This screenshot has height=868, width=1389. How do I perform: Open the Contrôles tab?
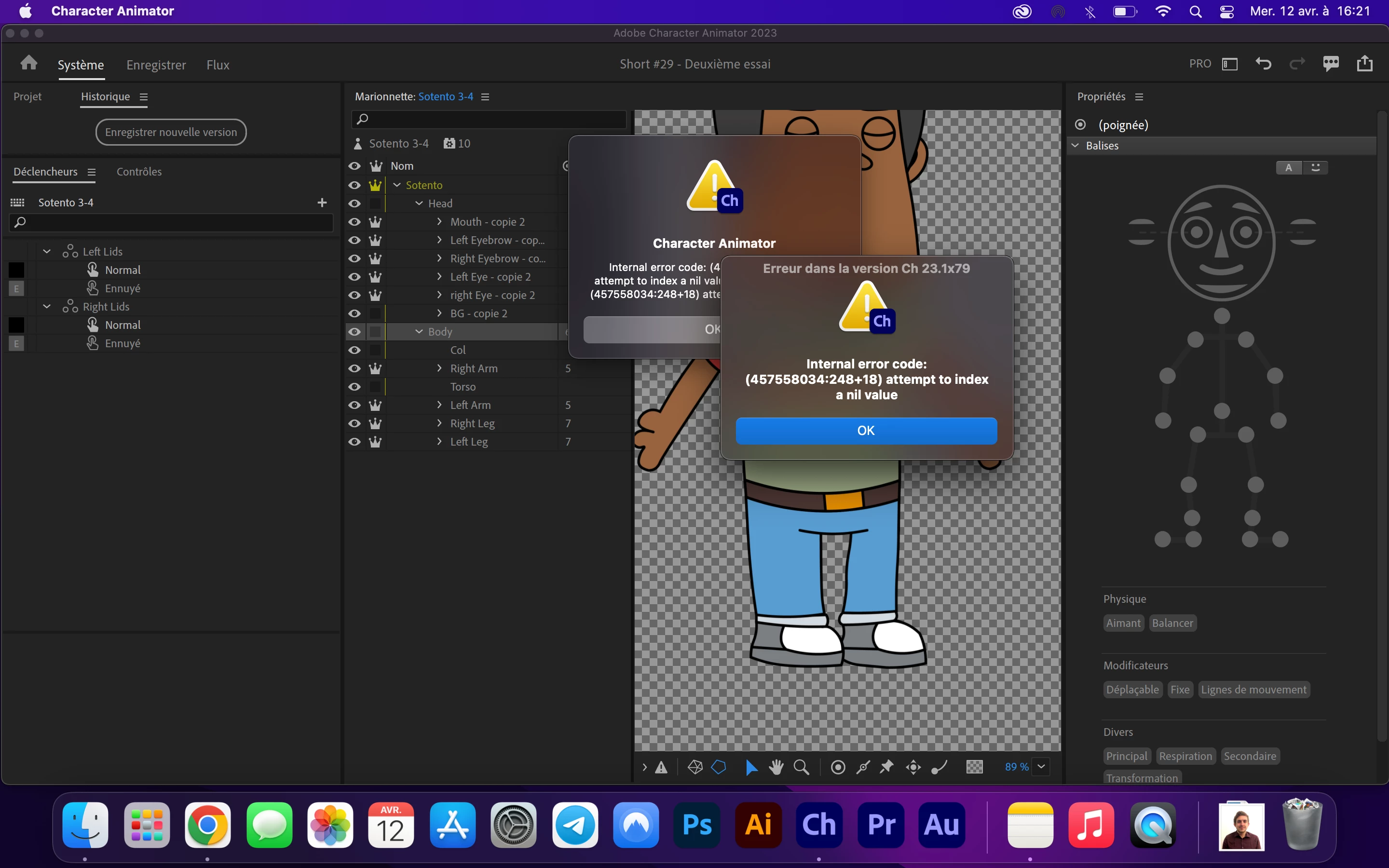(x=139, y=172)
